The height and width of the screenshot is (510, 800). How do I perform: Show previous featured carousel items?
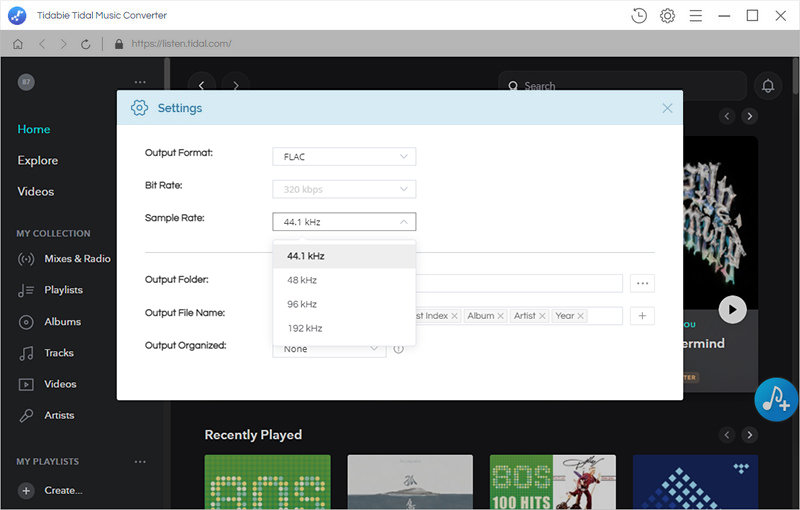(x=727, y=116)
